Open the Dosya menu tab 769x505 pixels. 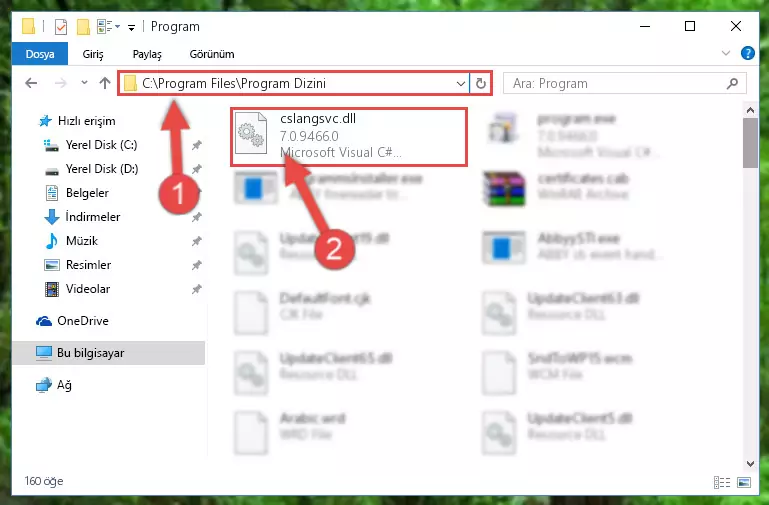[40, 54]
